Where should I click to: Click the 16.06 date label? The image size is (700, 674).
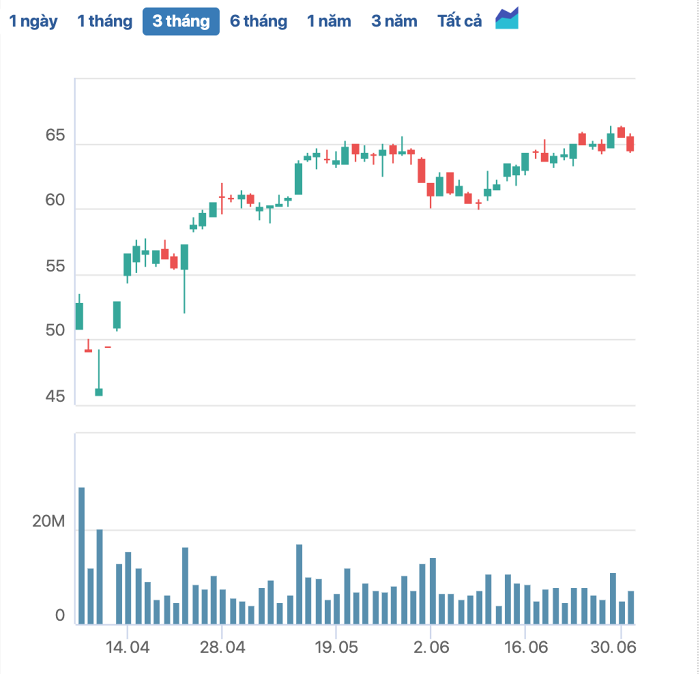tap(525, 647)
